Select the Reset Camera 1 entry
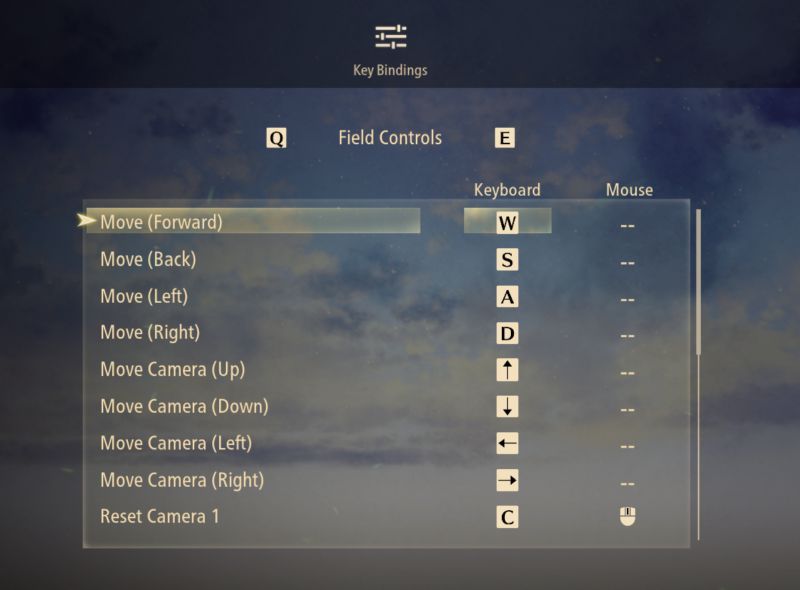The image size is (800, 590). point(160,517)
